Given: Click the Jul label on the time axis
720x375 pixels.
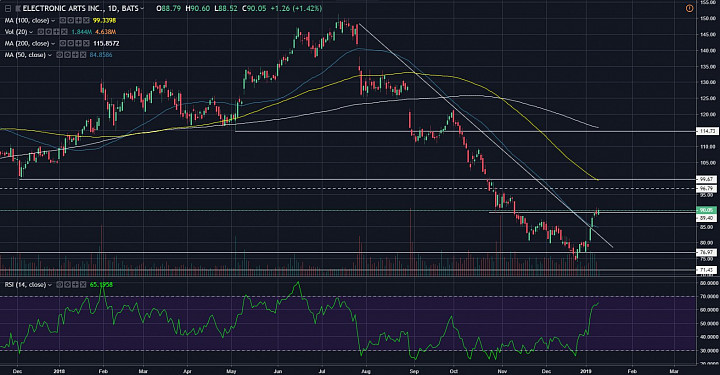Looking at the screenshot, I should coord(322,370).
